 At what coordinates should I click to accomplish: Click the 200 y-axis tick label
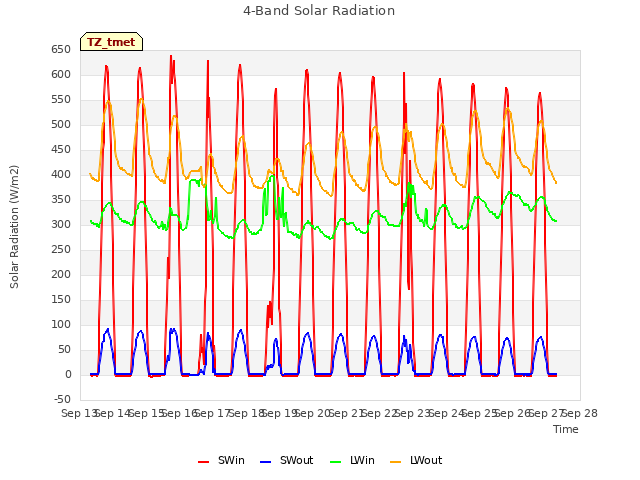click(x=61, y=274)
